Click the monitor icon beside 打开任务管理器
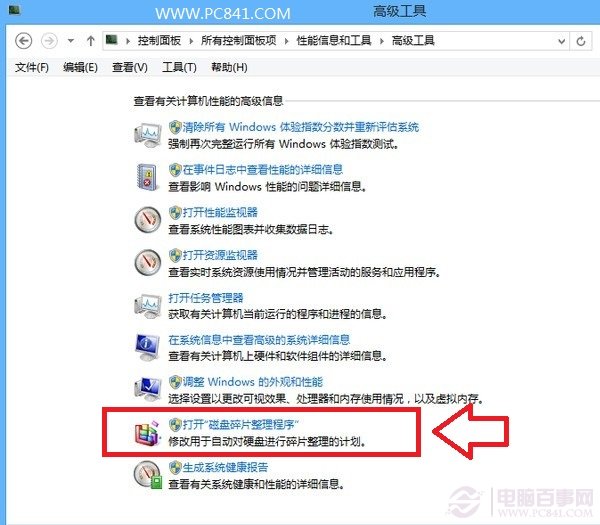This screenshot has width=600, height=525. [x=148, y=306]
